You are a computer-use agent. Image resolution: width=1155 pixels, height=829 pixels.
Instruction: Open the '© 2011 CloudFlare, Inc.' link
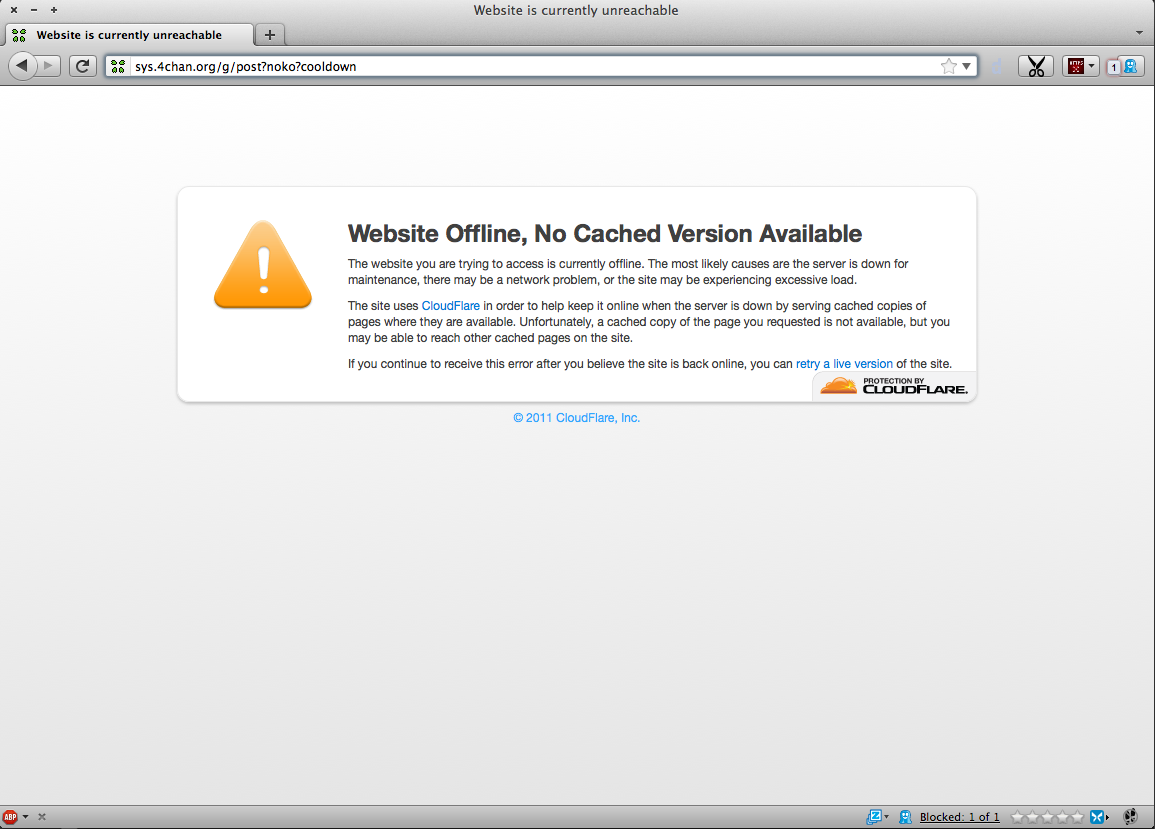click(577, 418)
